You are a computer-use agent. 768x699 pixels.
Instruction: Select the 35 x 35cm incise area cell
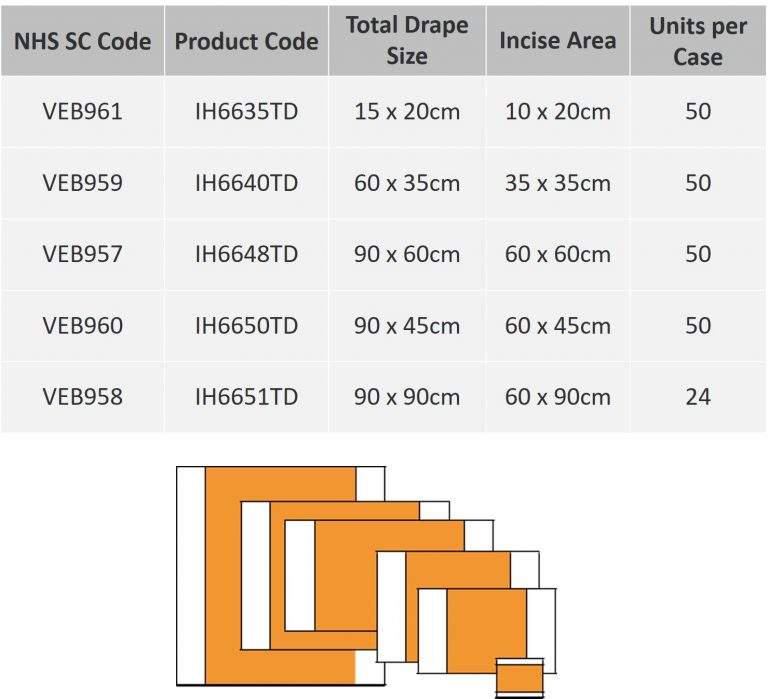[x=558, y=183]
